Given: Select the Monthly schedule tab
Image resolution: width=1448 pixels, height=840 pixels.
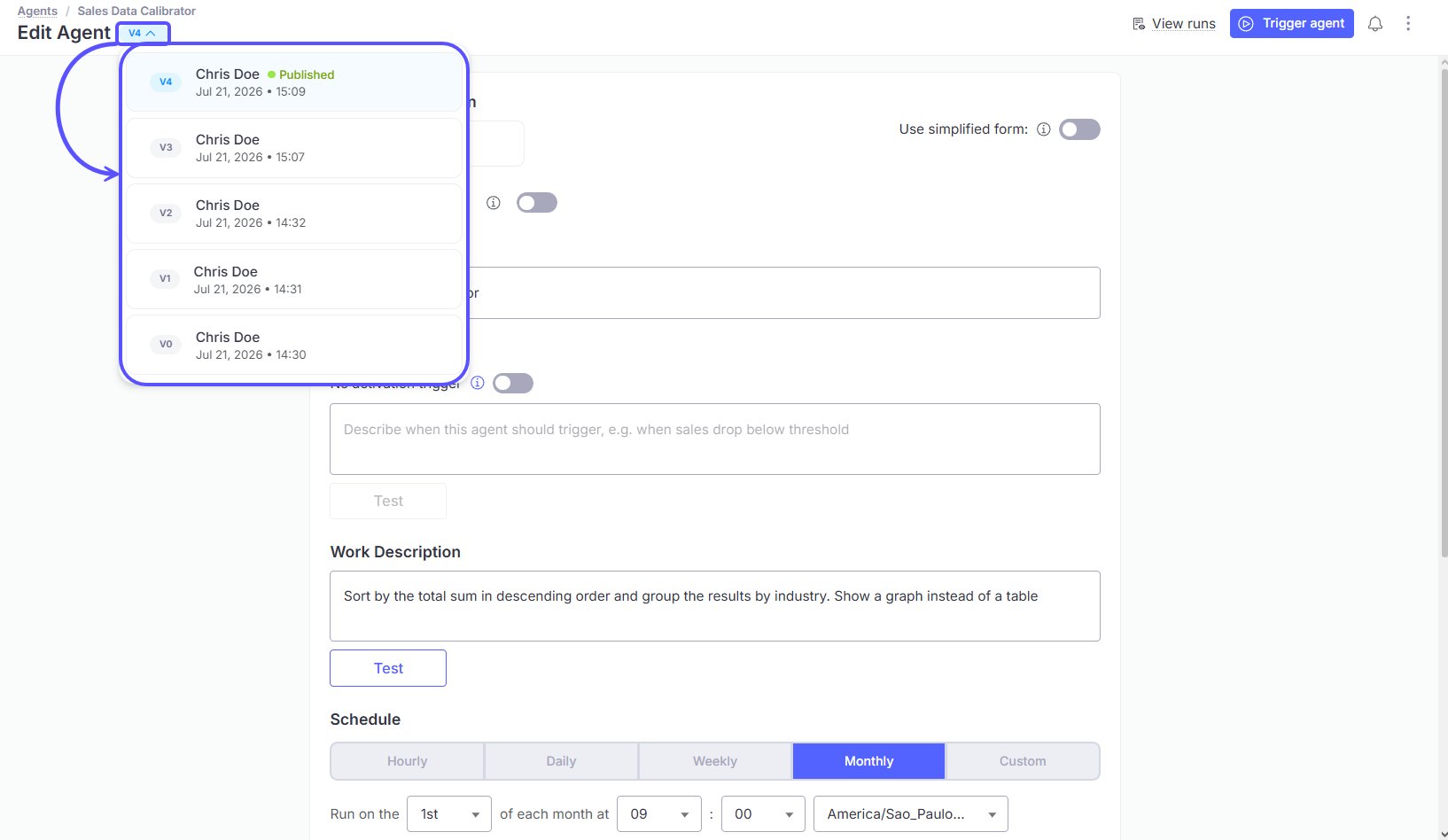Looking at the screenshot, I should pos(868,761).
